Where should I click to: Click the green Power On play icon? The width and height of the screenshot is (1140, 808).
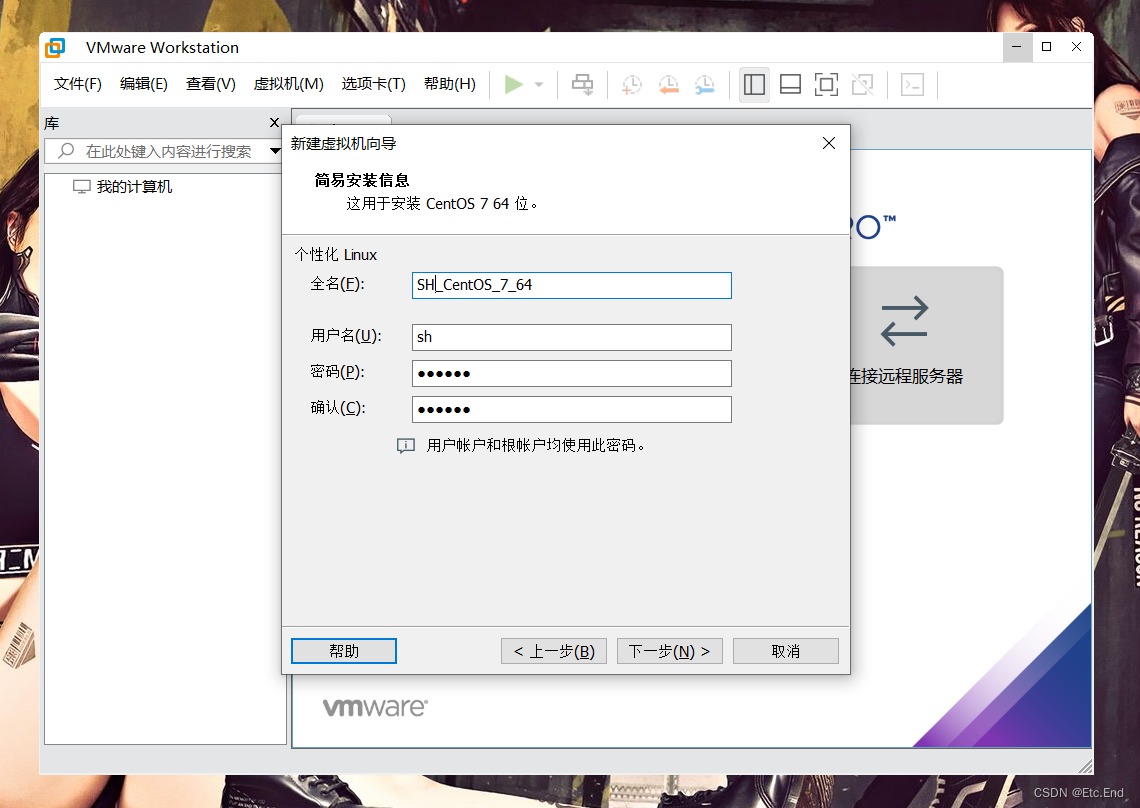click(513, 84)
